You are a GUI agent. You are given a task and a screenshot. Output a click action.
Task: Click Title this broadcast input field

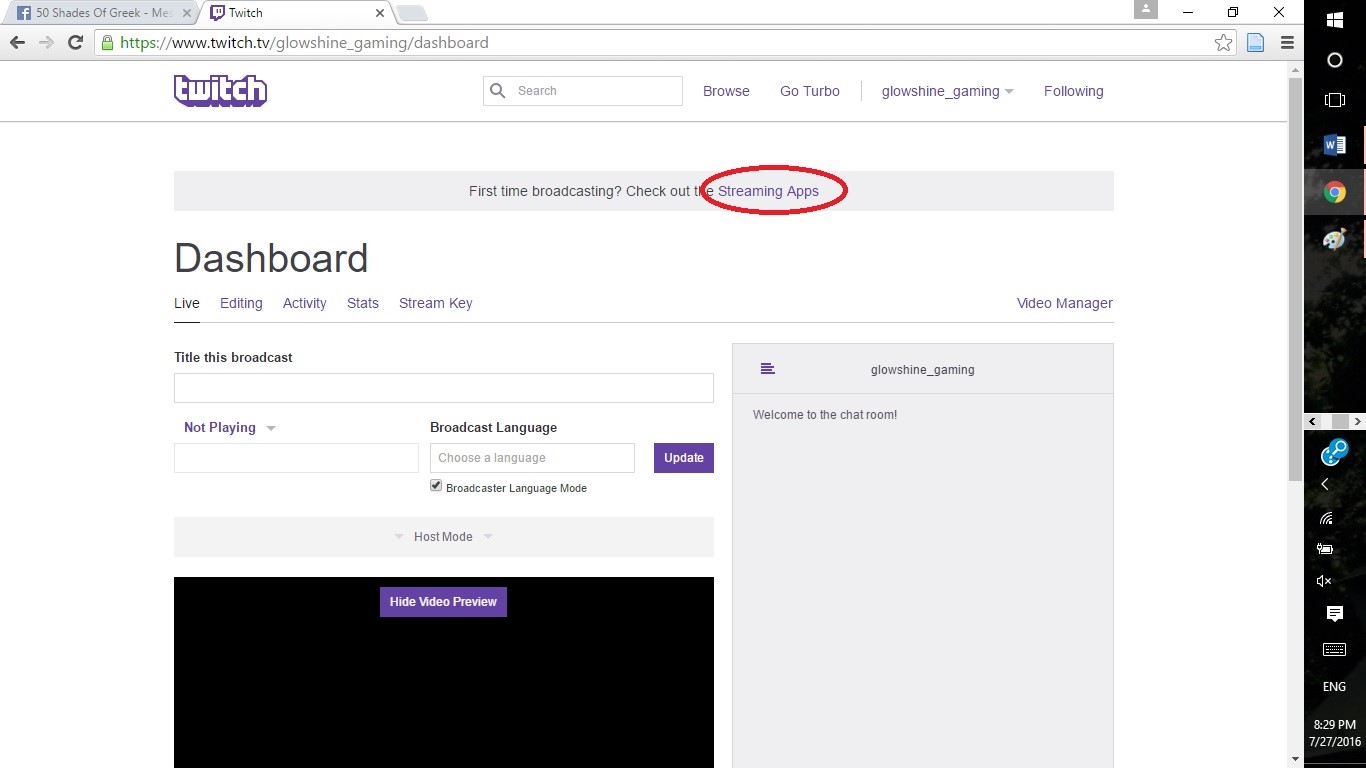444,388
